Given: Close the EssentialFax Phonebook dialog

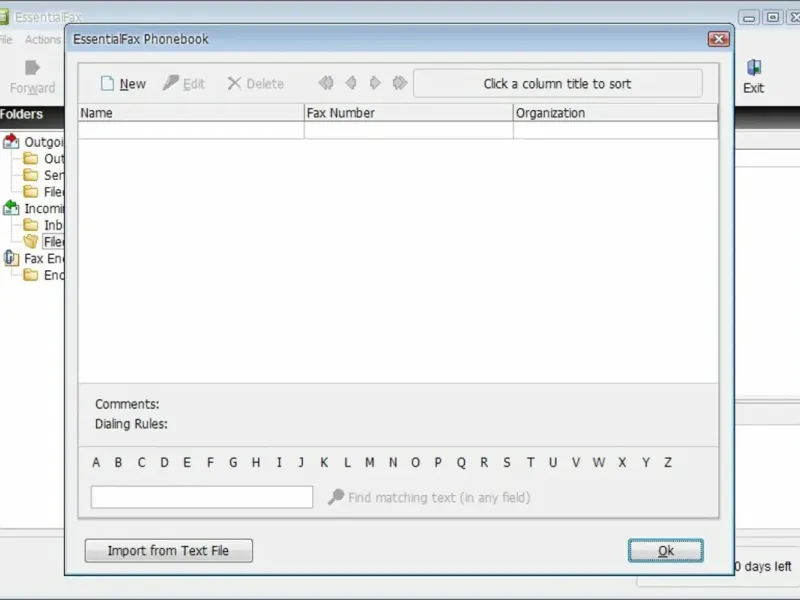Looking at the screenshot, I should [x=718, y=39].
